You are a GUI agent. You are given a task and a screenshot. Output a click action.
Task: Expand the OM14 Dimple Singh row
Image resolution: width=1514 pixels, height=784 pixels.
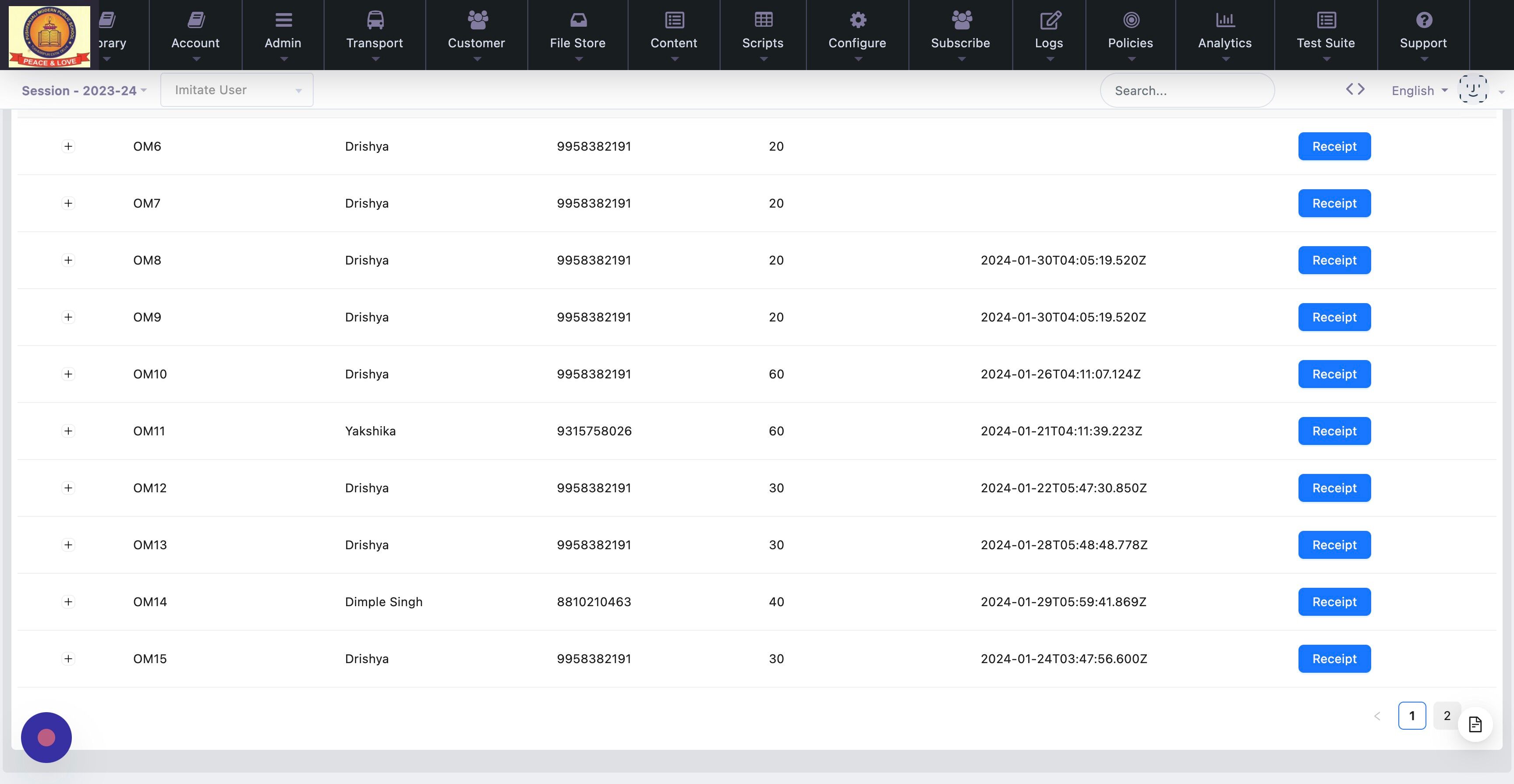pos(68,602)
